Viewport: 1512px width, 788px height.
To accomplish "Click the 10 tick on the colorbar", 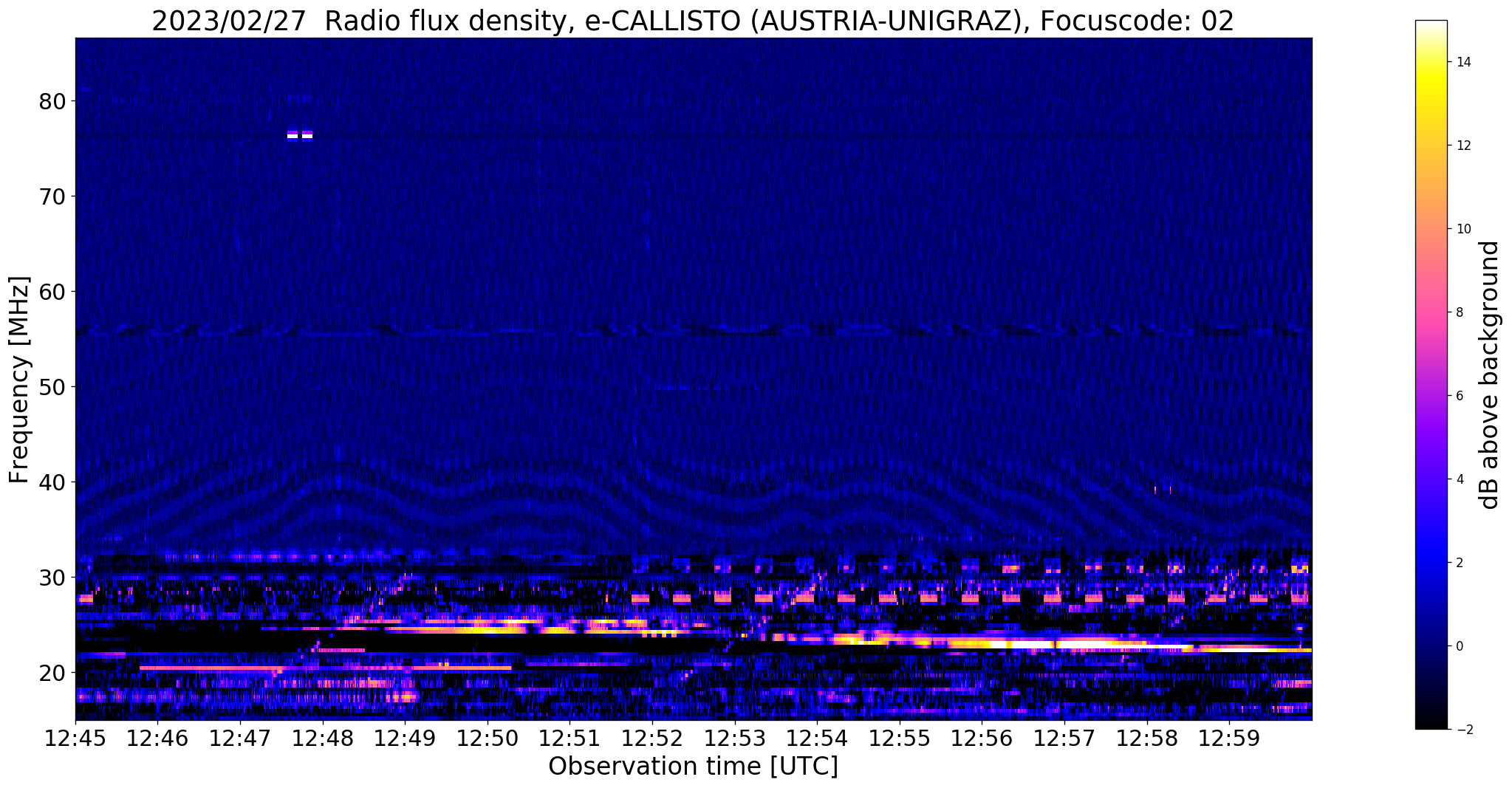I will click(1463, 229).
